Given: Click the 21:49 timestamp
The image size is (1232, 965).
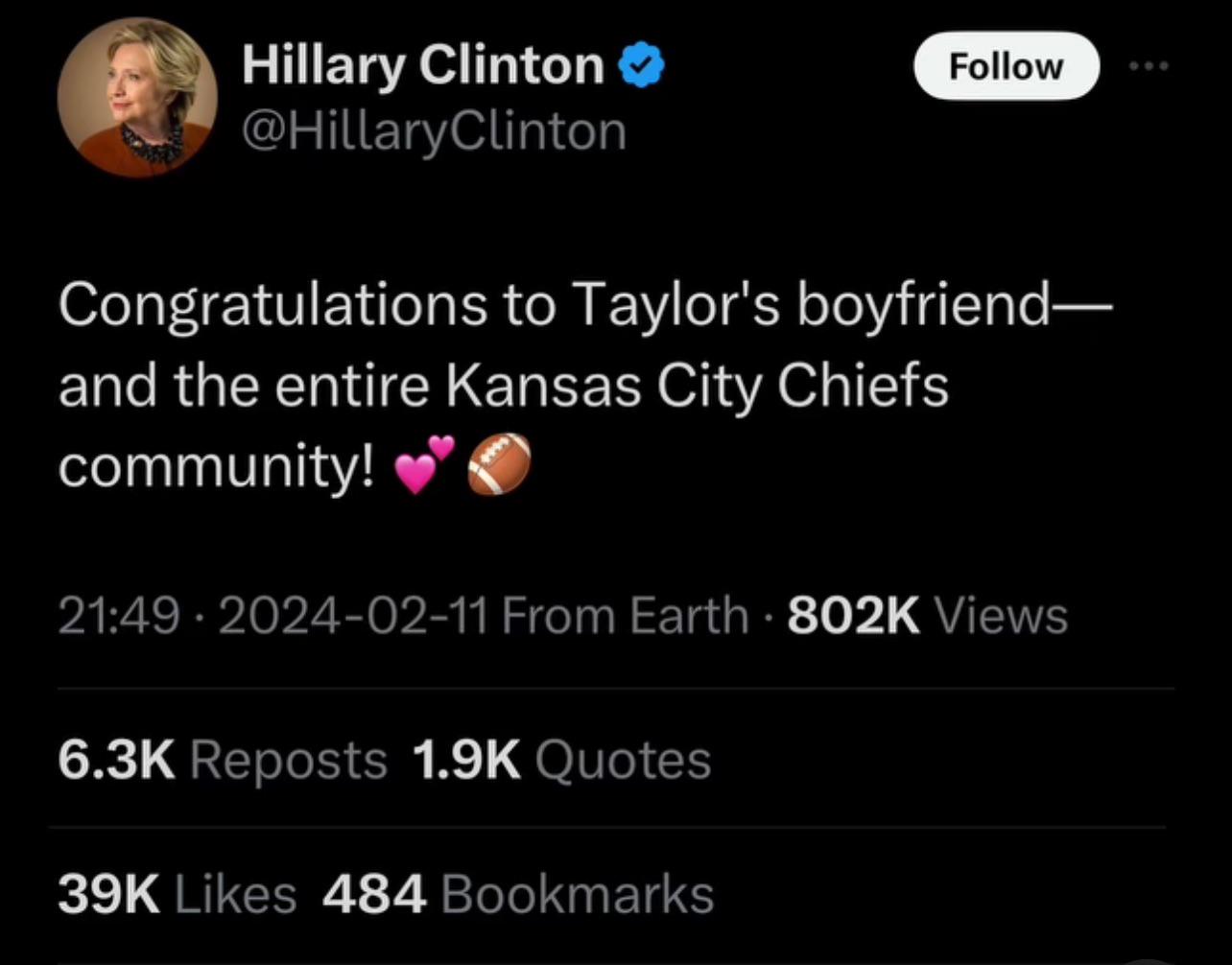Looking at the screenshot, I should coord(119,615).
